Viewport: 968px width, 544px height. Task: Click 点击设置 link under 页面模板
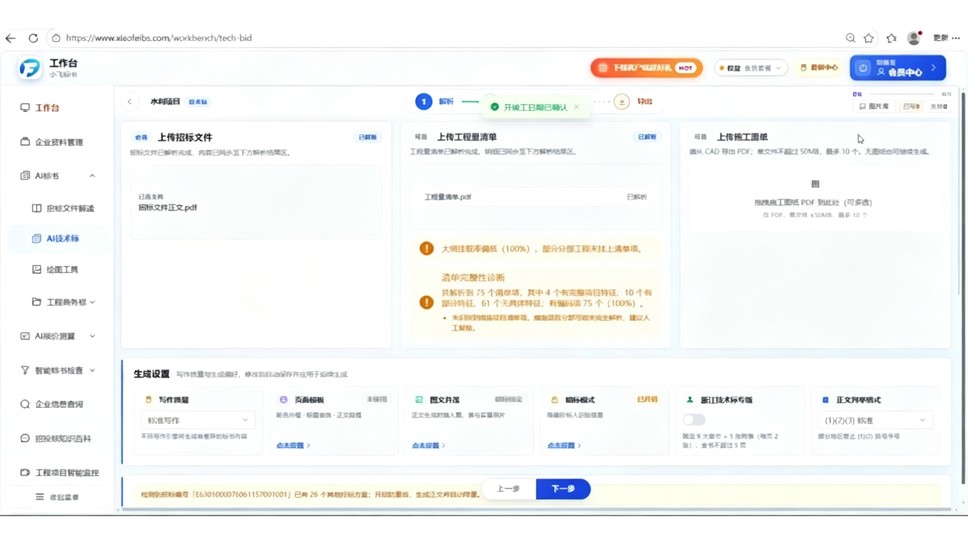point(293,445)
